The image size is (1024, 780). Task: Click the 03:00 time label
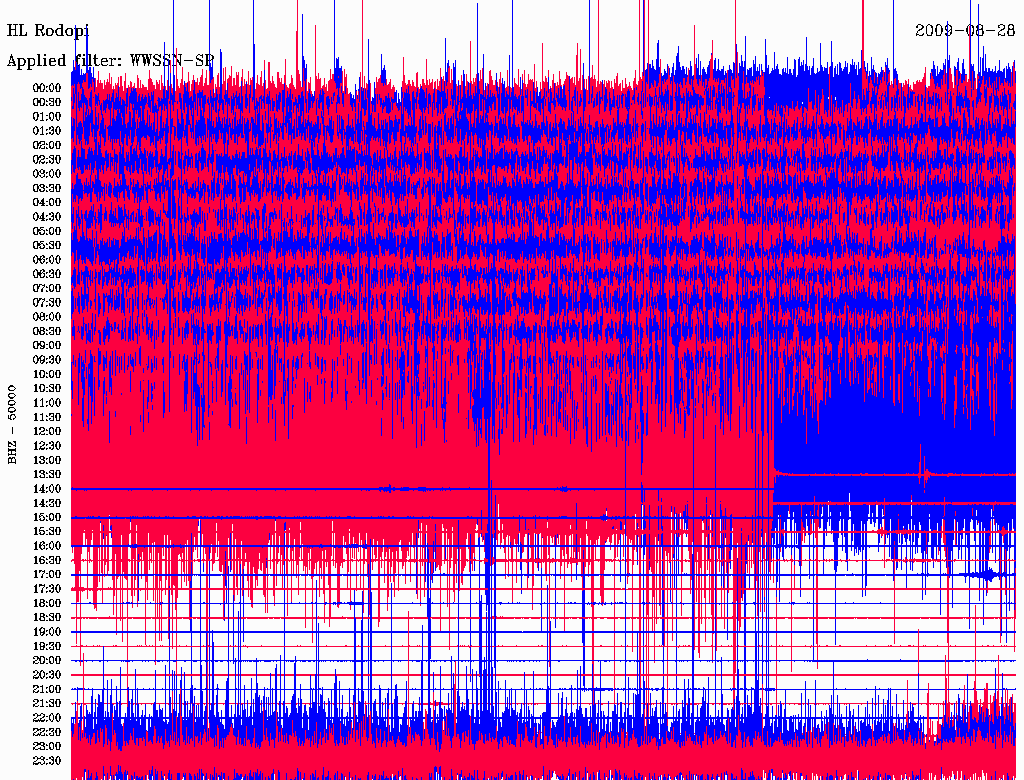[47, 174]
